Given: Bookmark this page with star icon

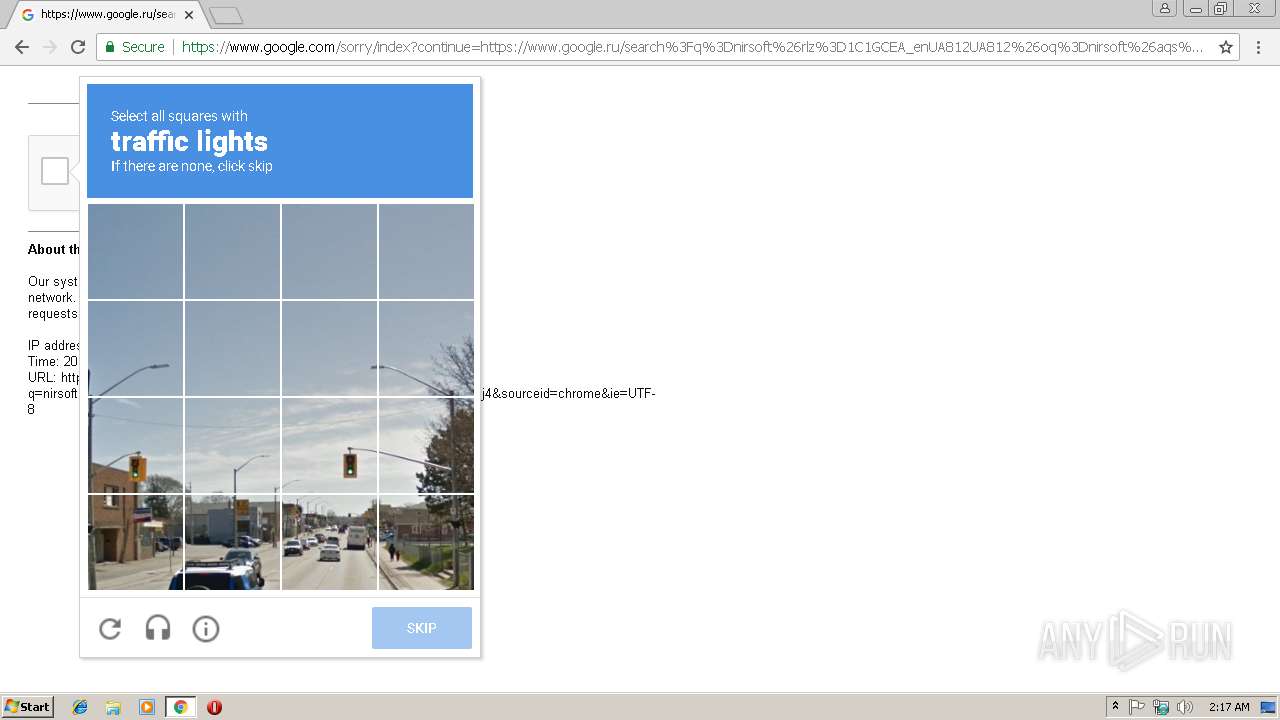Looking at the screenshot, I should pyautogui.click(x=1226, y=47).
